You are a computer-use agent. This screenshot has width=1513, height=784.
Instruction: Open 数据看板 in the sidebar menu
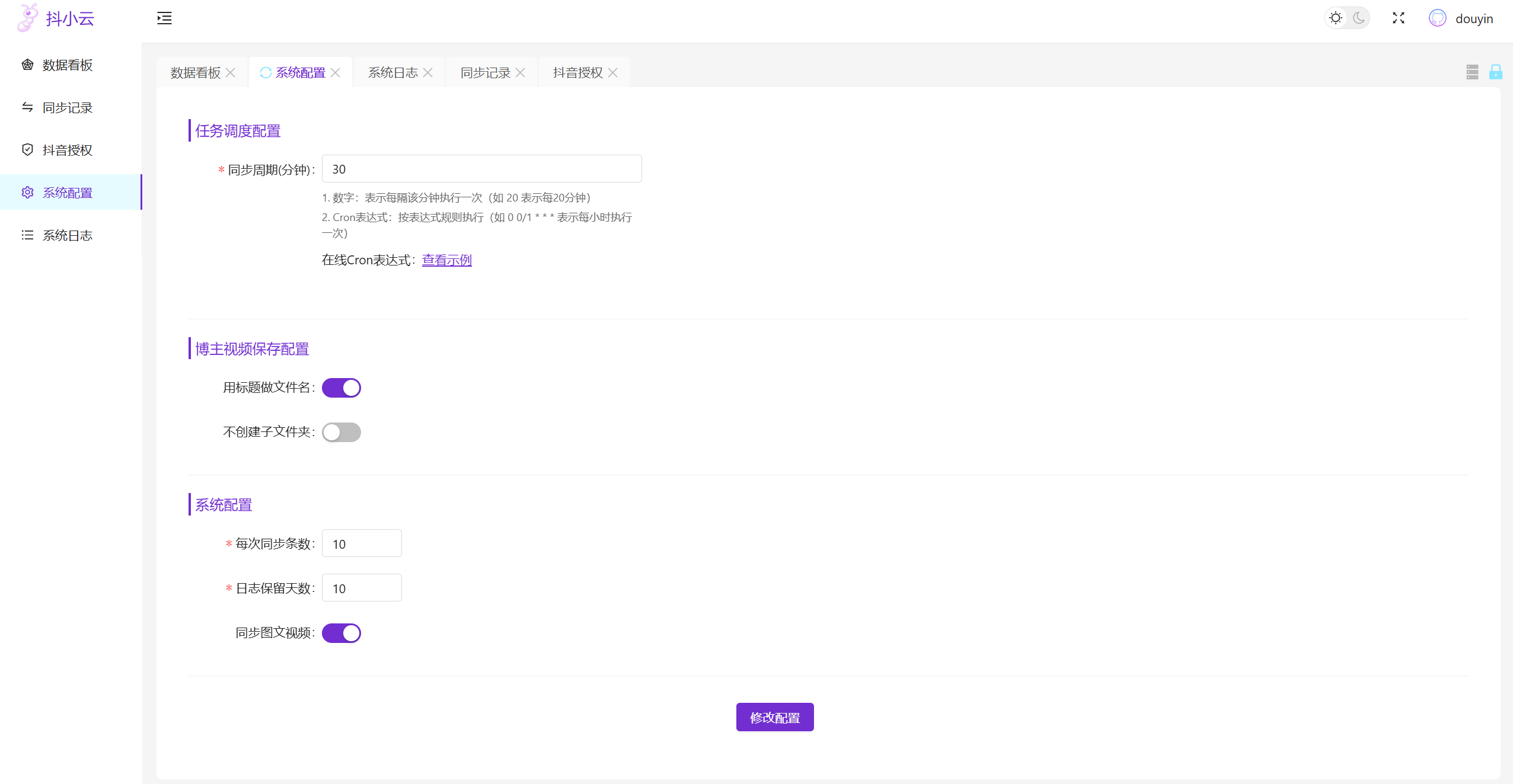(x=71, y=65)
